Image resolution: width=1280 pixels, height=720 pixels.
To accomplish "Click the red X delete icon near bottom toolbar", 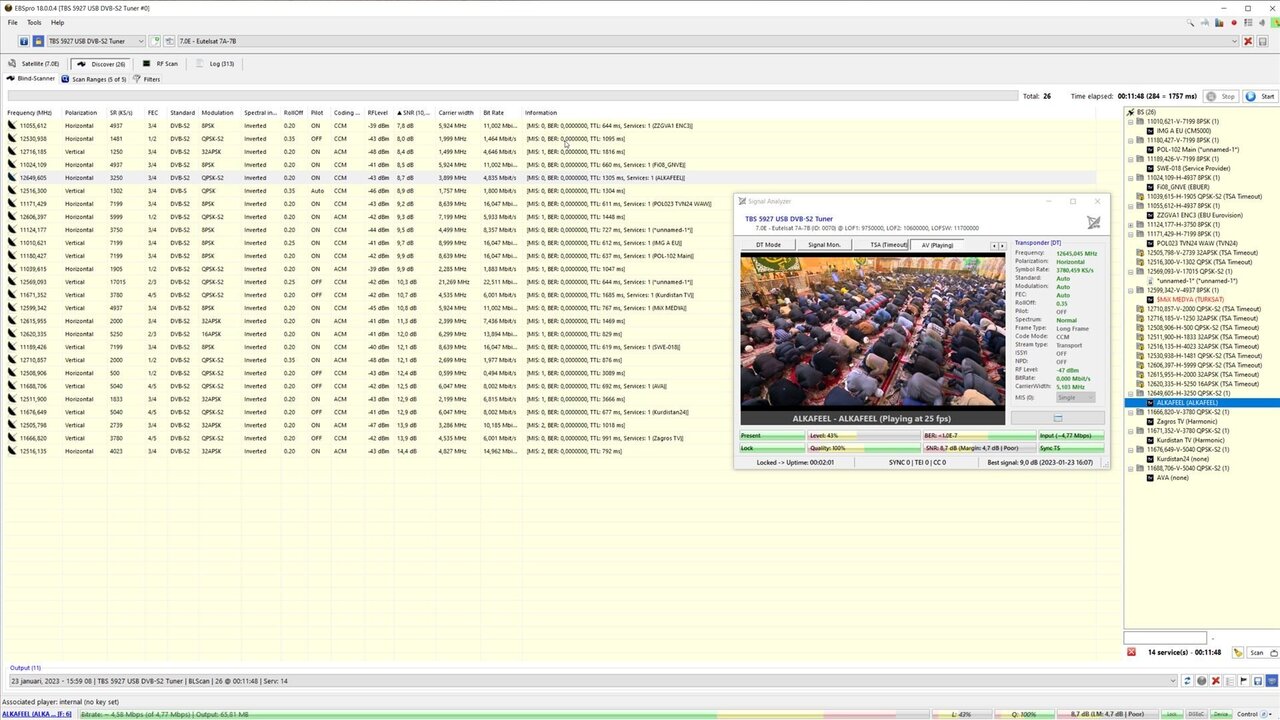I will point(1216,680).
